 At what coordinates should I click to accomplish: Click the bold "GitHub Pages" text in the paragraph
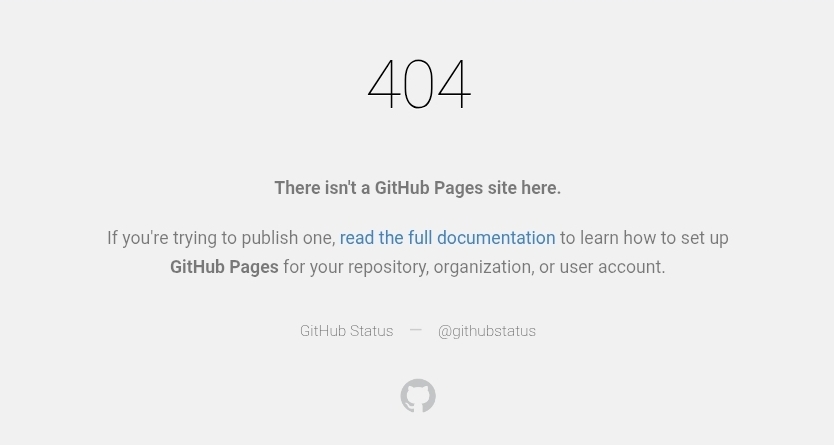(x=224, y=267)
